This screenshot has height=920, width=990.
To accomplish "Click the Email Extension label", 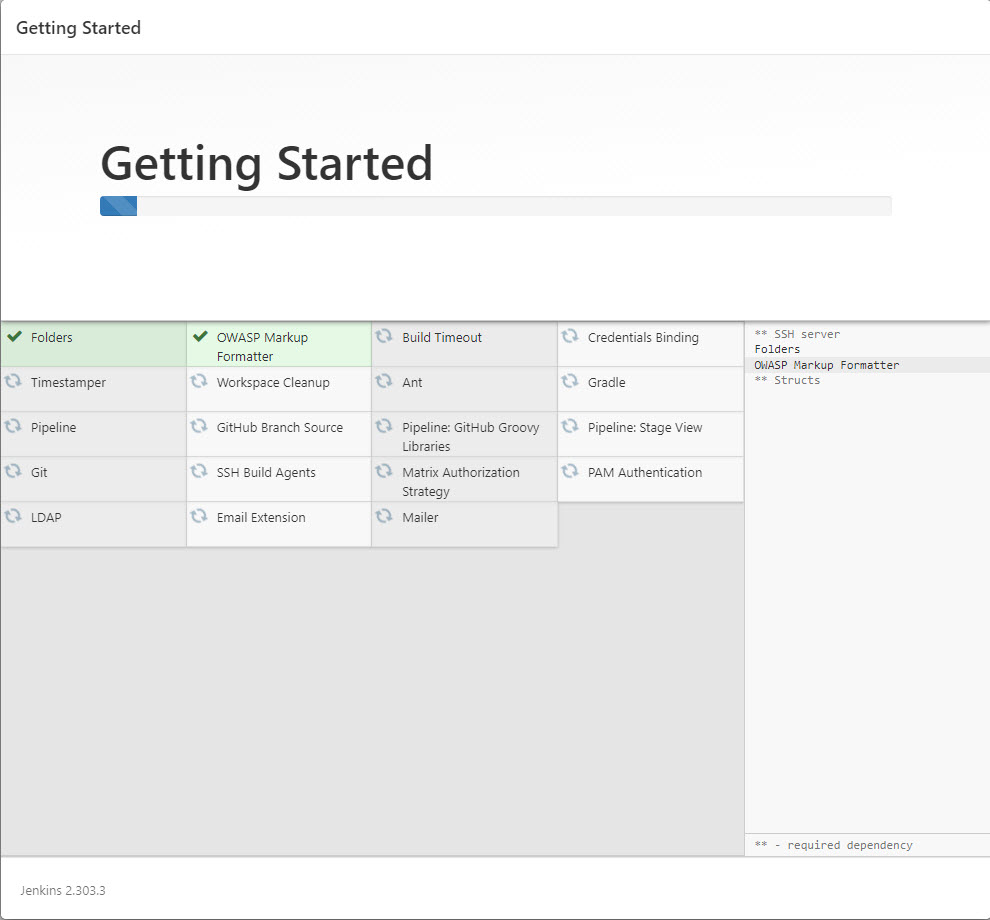I will pyautogui.click(x=261, y=517).
